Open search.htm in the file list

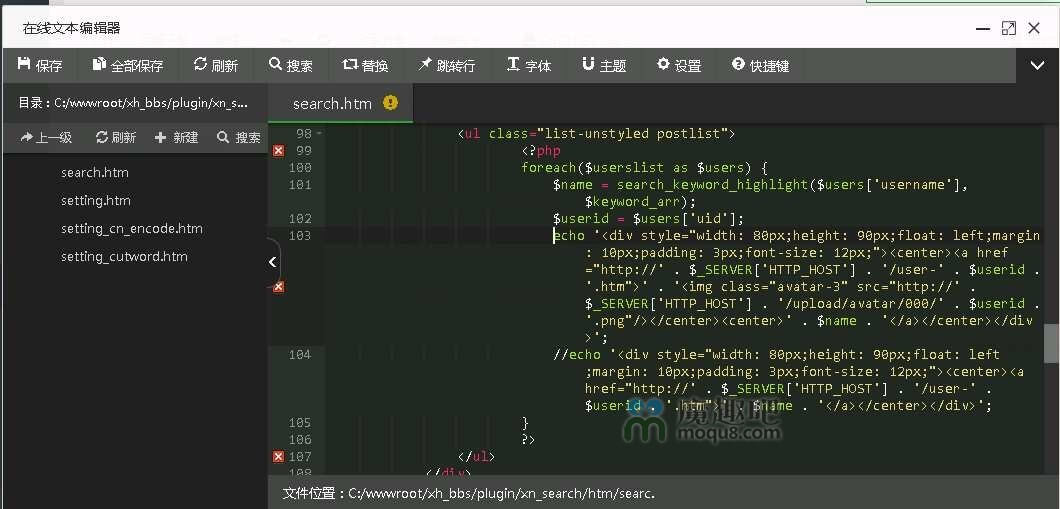click(95, 172)
